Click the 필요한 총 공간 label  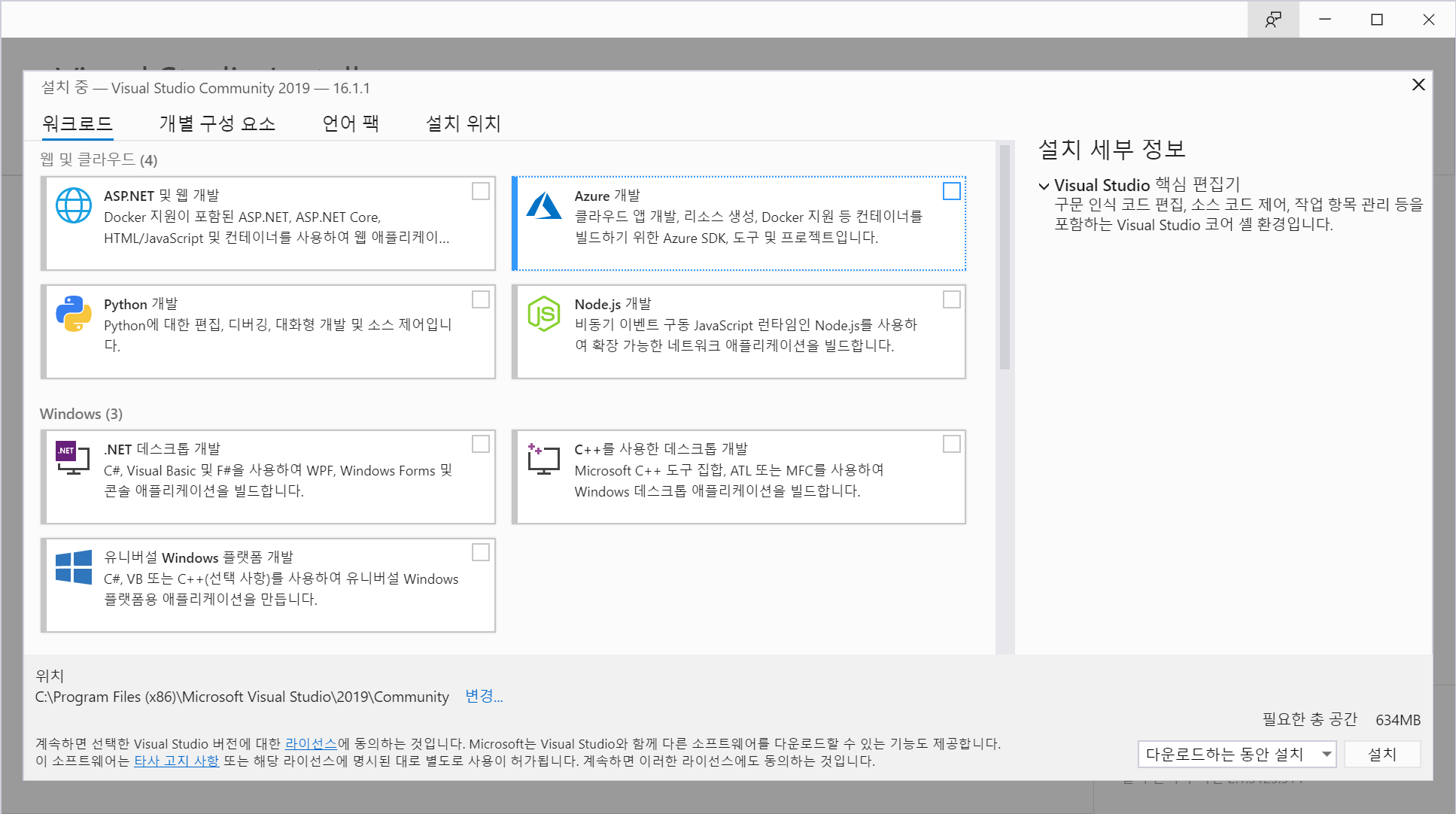(x=1310, y=719)
